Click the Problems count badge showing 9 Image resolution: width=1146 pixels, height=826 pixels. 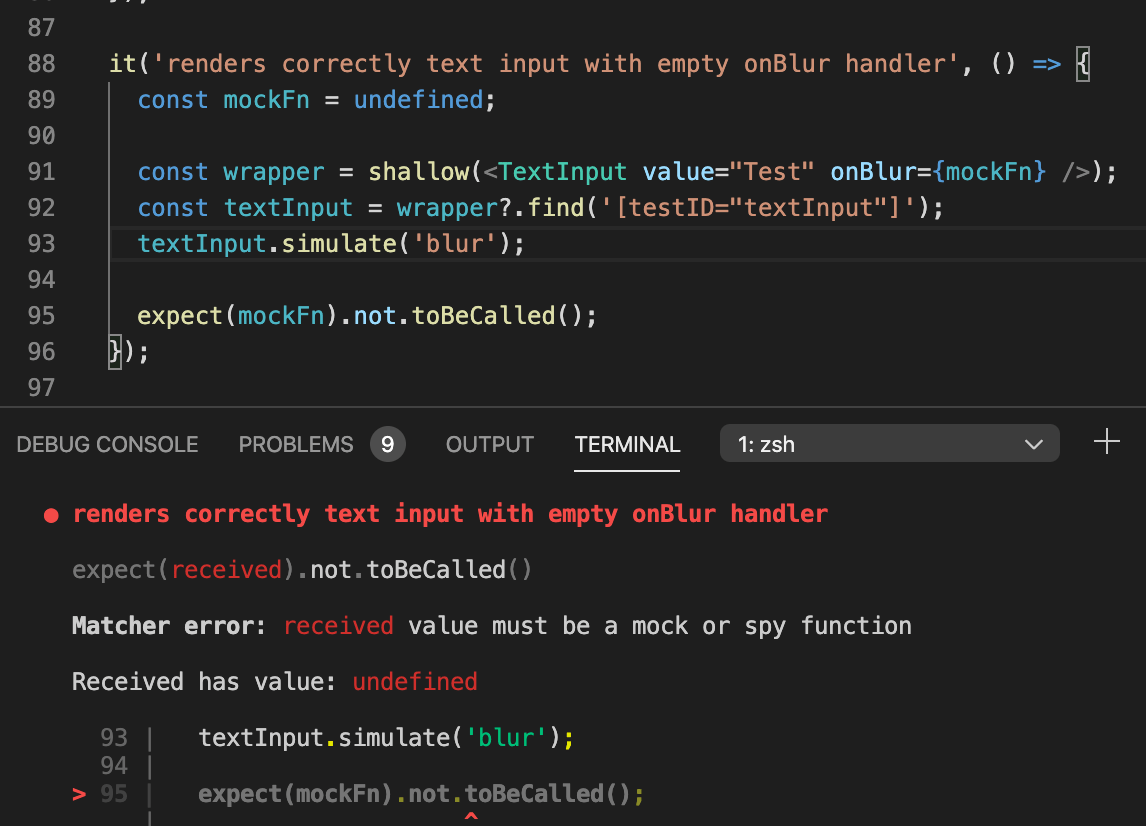pos(387,444)
